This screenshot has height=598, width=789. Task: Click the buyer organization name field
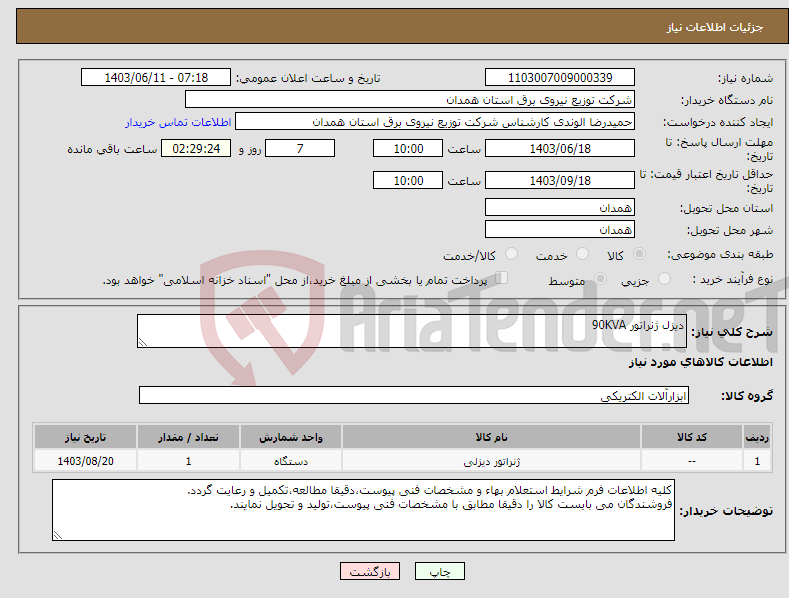click(x=410, y=100)
